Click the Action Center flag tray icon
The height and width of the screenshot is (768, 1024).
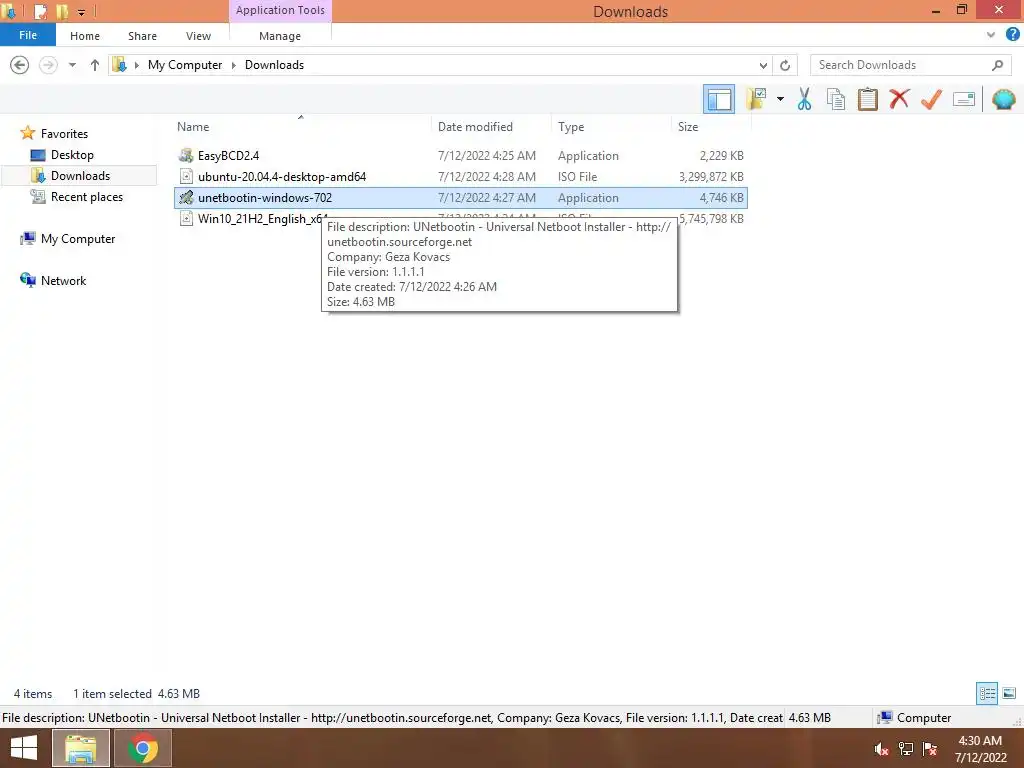[x=930, y=749]
